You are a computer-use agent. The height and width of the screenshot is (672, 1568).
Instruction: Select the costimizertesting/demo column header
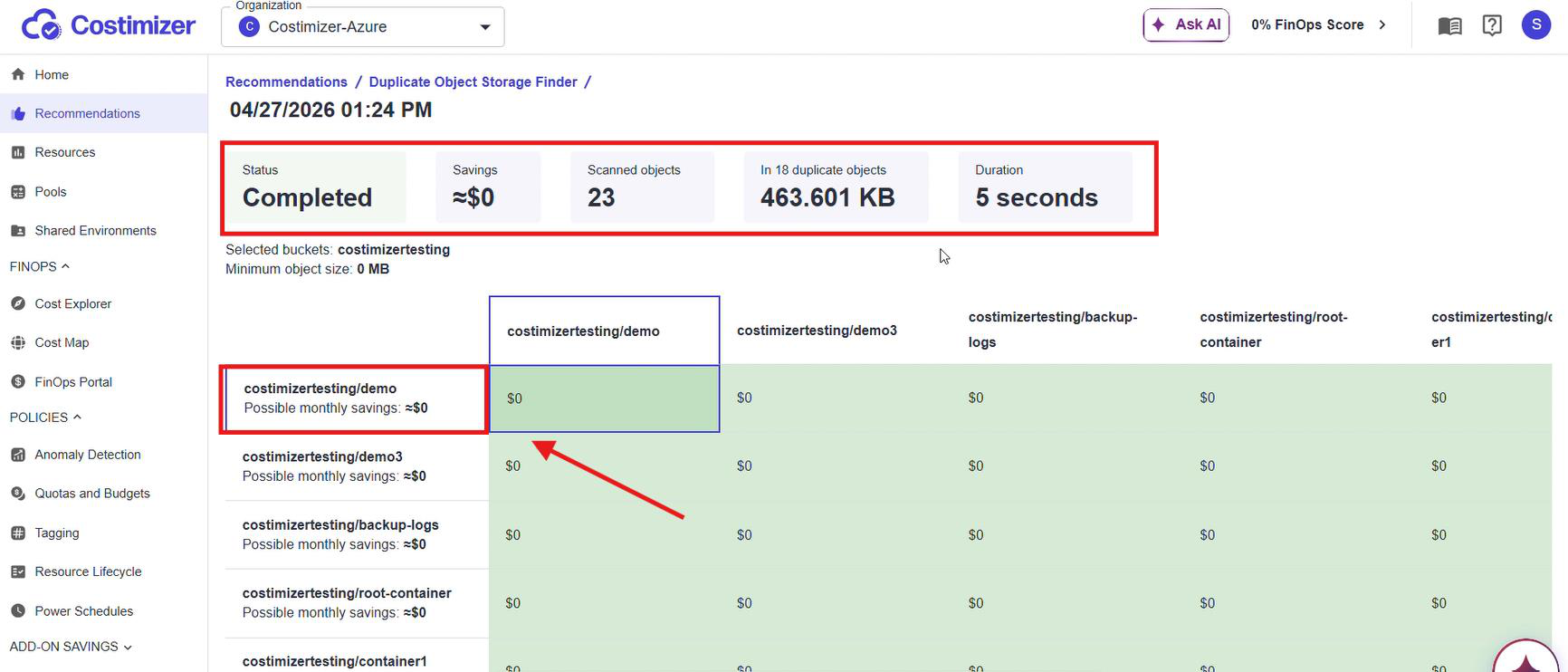click(x=605, y=331)
